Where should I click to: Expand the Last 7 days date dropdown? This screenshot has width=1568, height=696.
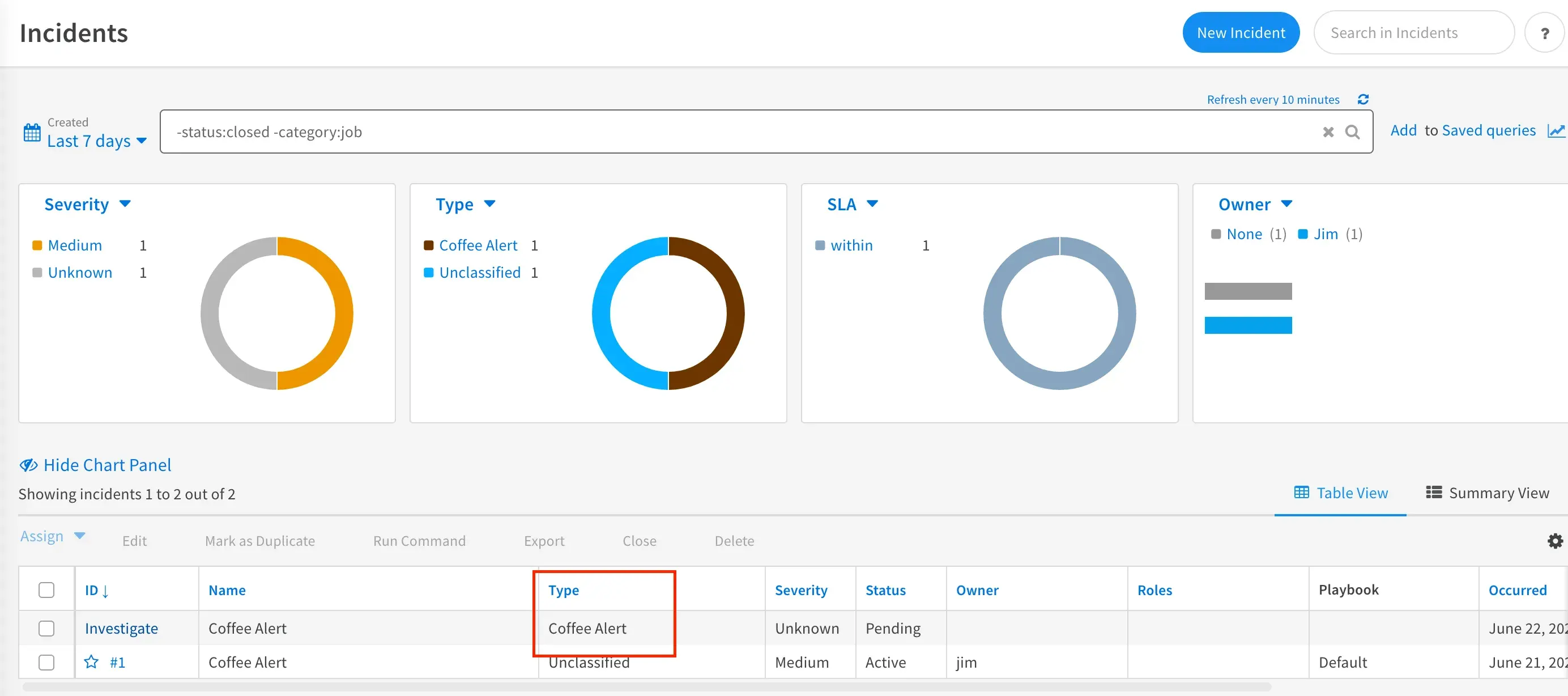tap(97, 141)
